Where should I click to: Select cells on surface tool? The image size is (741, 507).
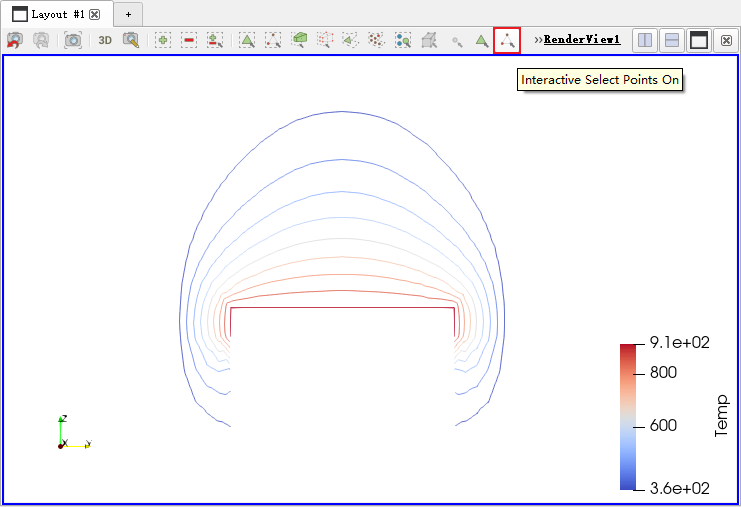click(x=246, y=40)
